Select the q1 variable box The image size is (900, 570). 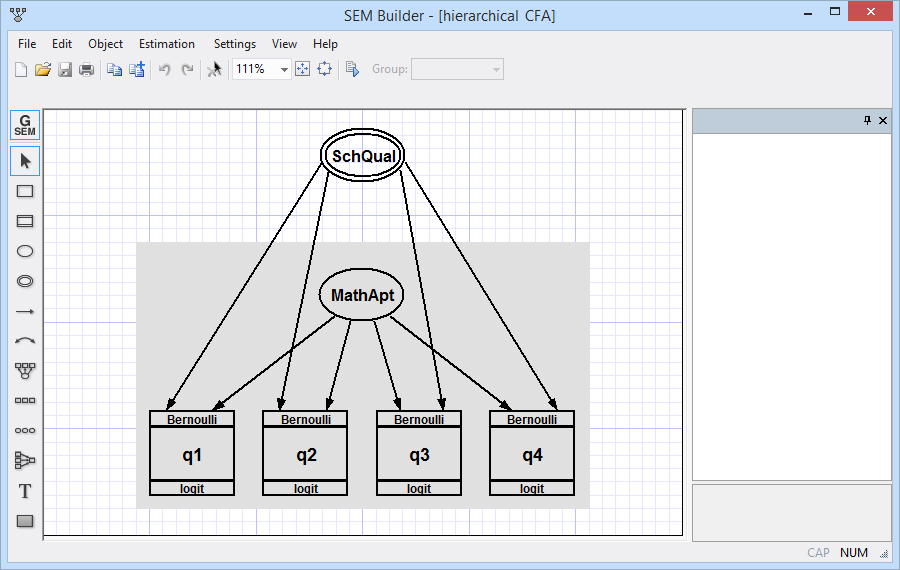(x=192, y=454)
